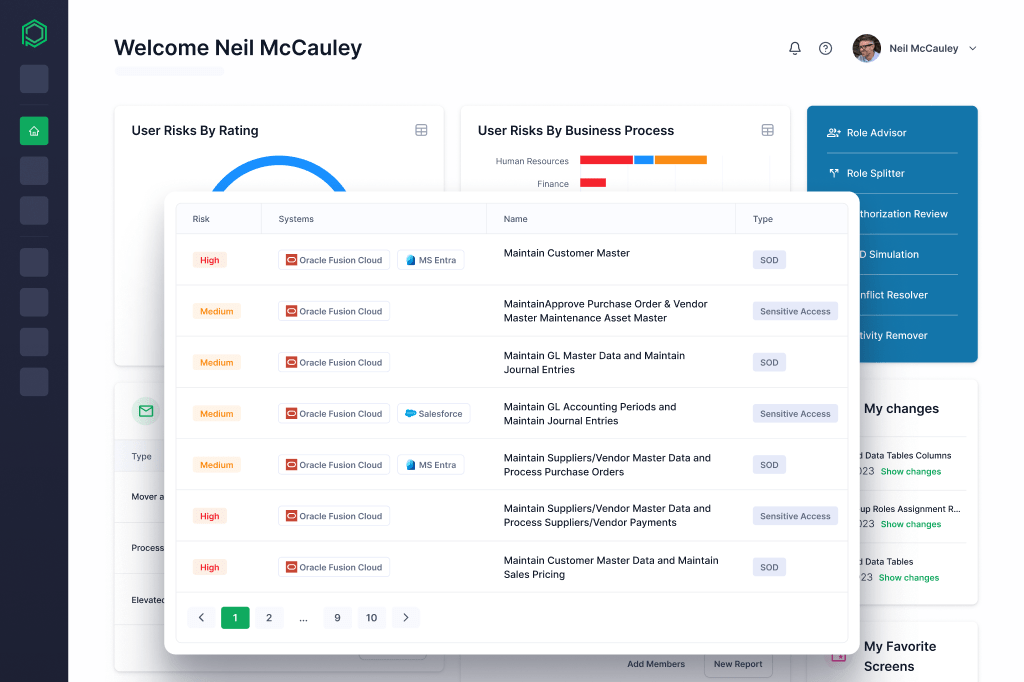Viewport: 1024px width, 682px height.
Task: Go to previous page of risks table
Action: coord(201,618)
